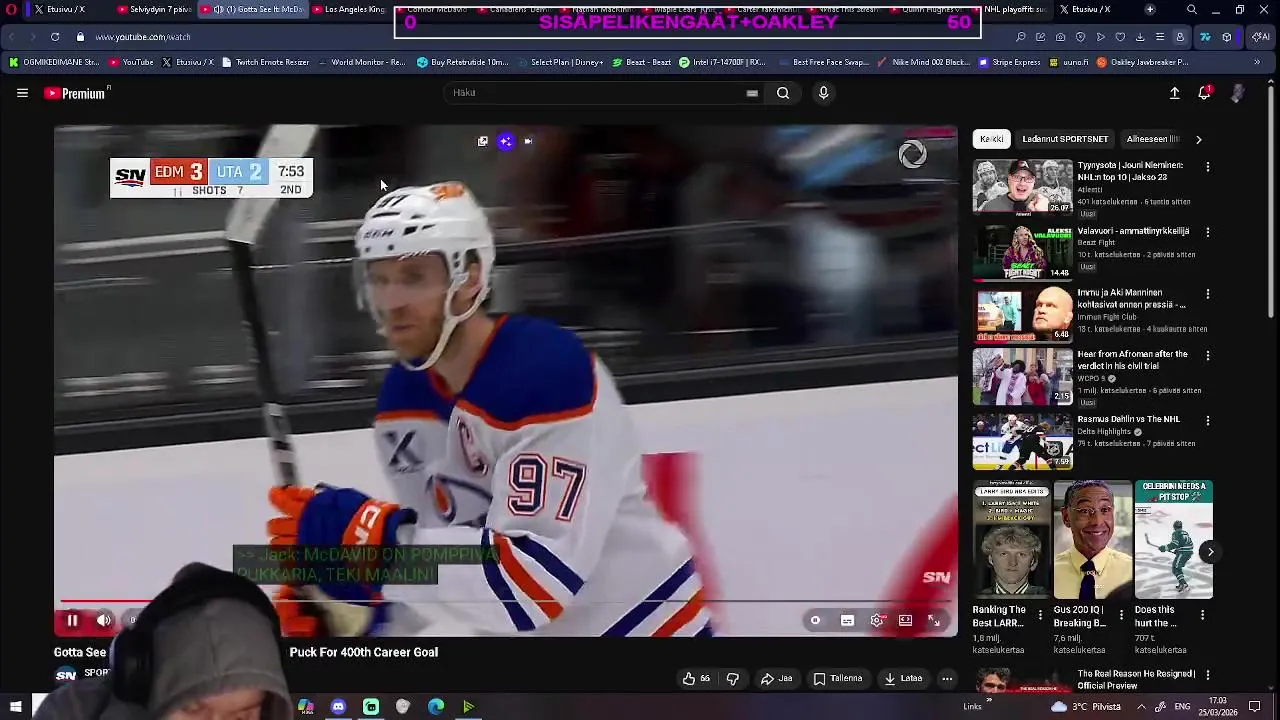Show next Shorts with the right arrow
Screen dimensions: 1280x720
pyautogui.click(x=1210, y=552)
